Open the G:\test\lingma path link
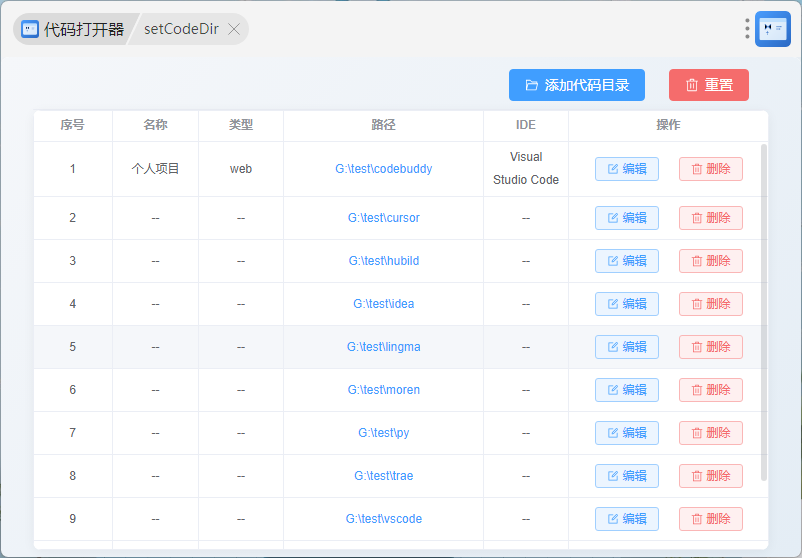This screenshot has height=558, width=802. pyautogui.click(x=383, y=347)
